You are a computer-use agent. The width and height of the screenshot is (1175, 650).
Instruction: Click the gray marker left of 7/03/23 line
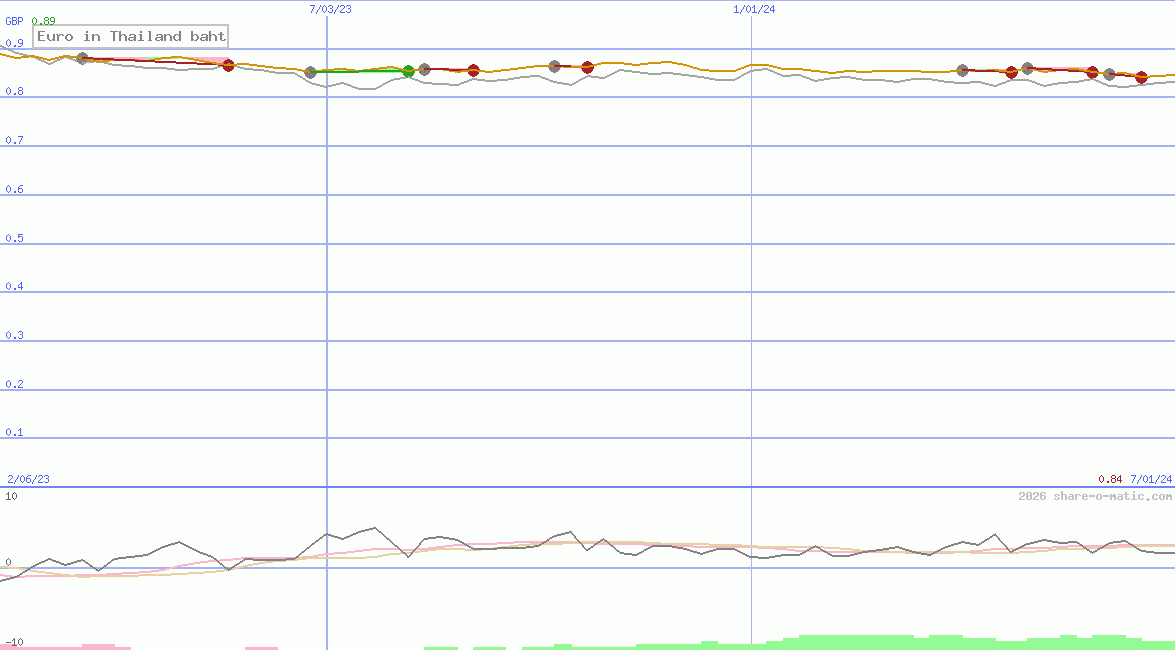coord(310,72)
